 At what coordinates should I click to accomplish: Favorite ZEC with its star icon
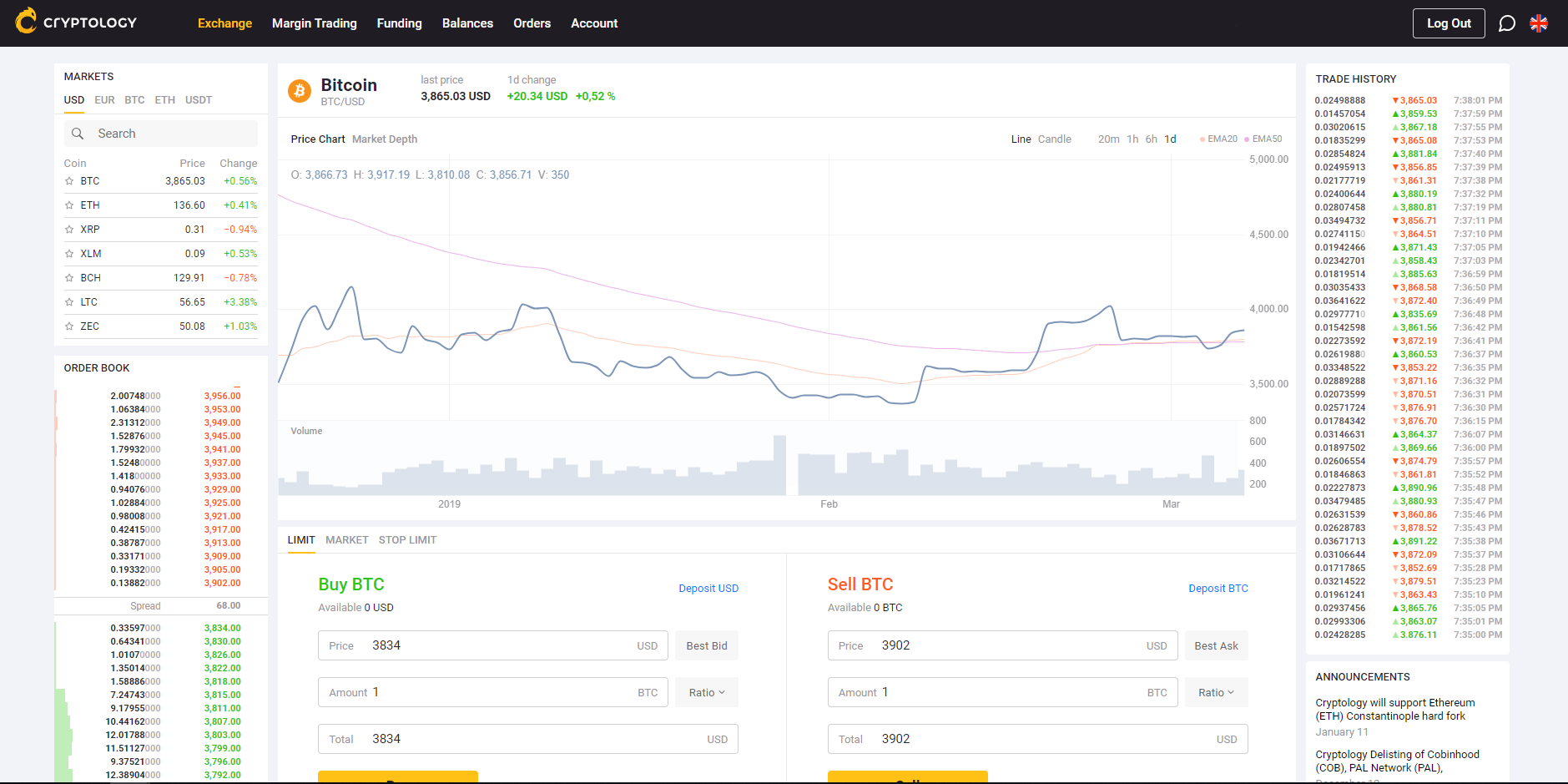(69, 326)
